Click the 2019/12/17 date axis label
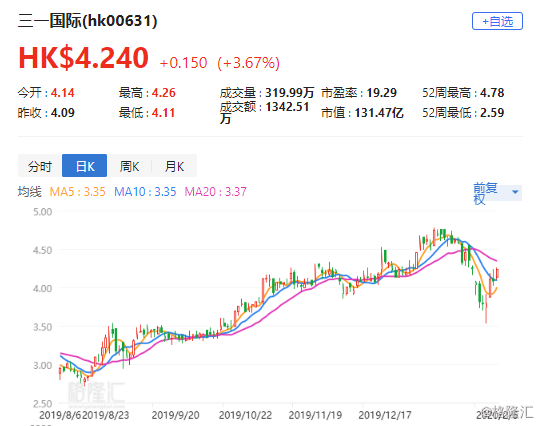 385,415
